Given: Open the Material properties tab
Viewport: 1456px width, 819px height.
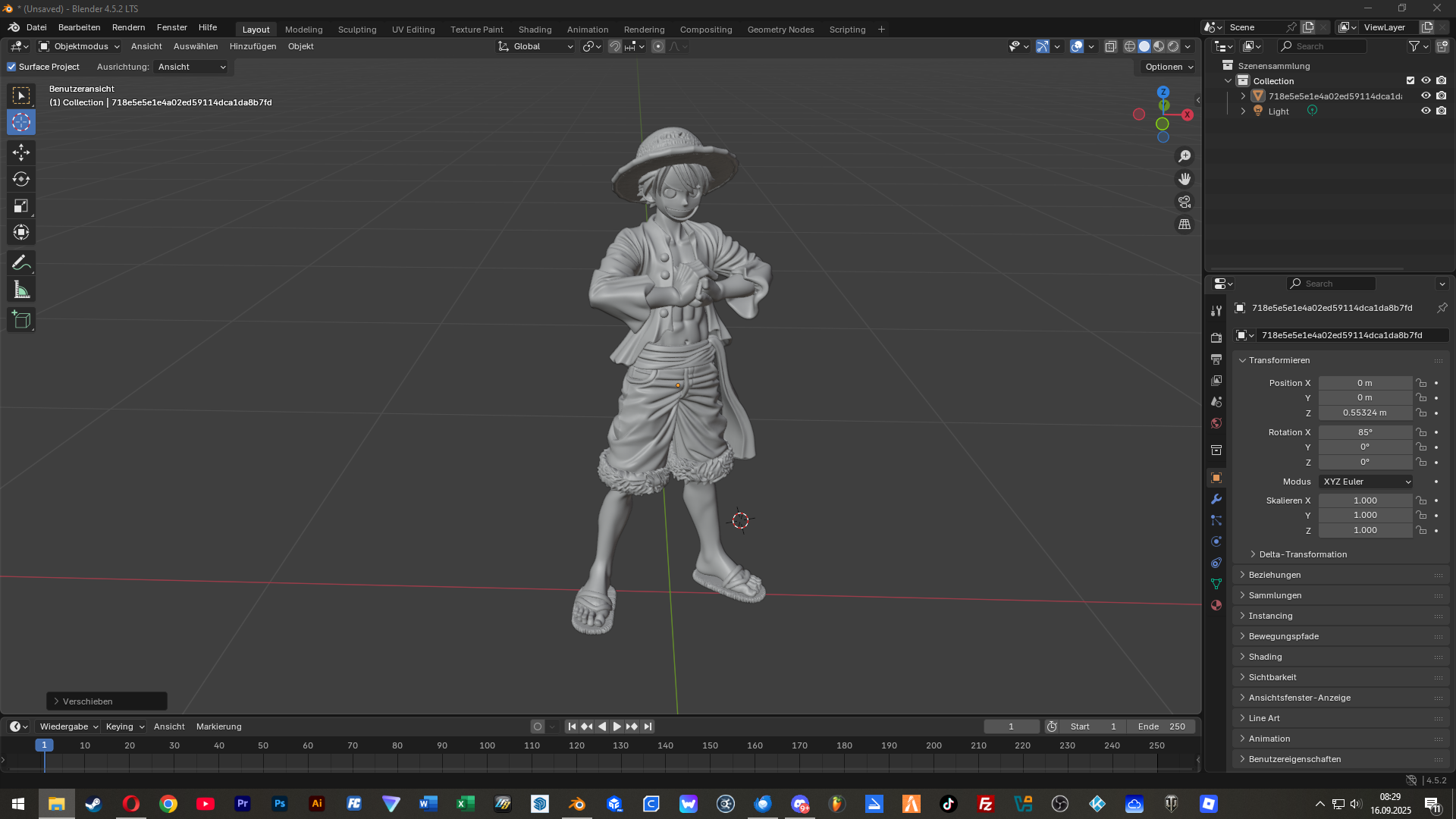Looking at the screenshot, I should [1216, 605].
